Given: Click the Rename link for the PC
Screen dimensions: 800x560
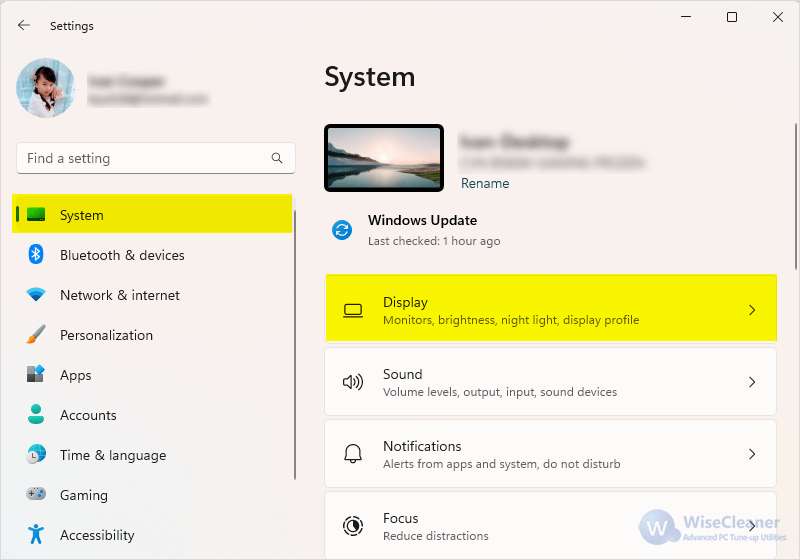Looking at the screenshot, I should click(485, 183).
